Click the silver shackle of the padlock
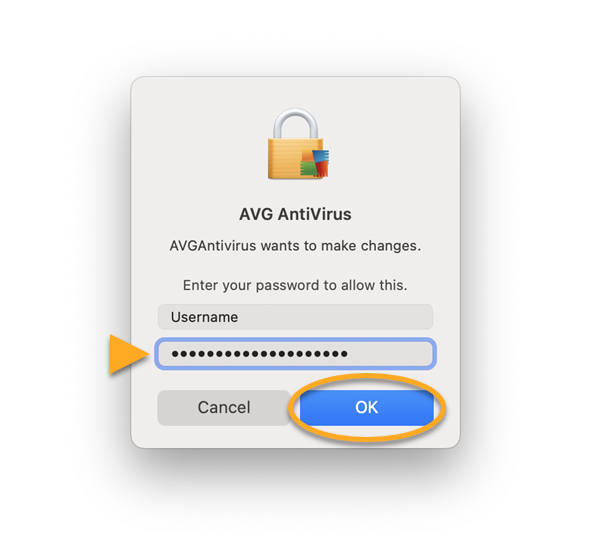The height and width of the screenshot is (538, 600). click(x=295, y=123)
